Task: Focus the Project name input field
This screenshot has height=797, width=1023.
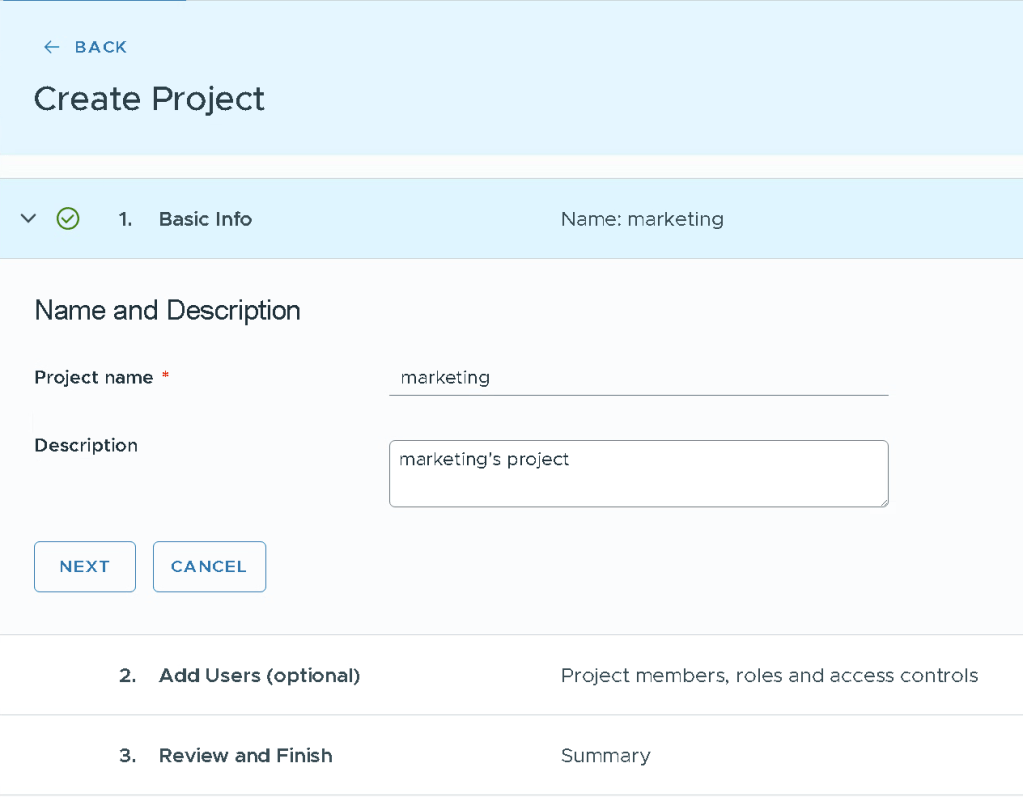Action: coord(638,378)
